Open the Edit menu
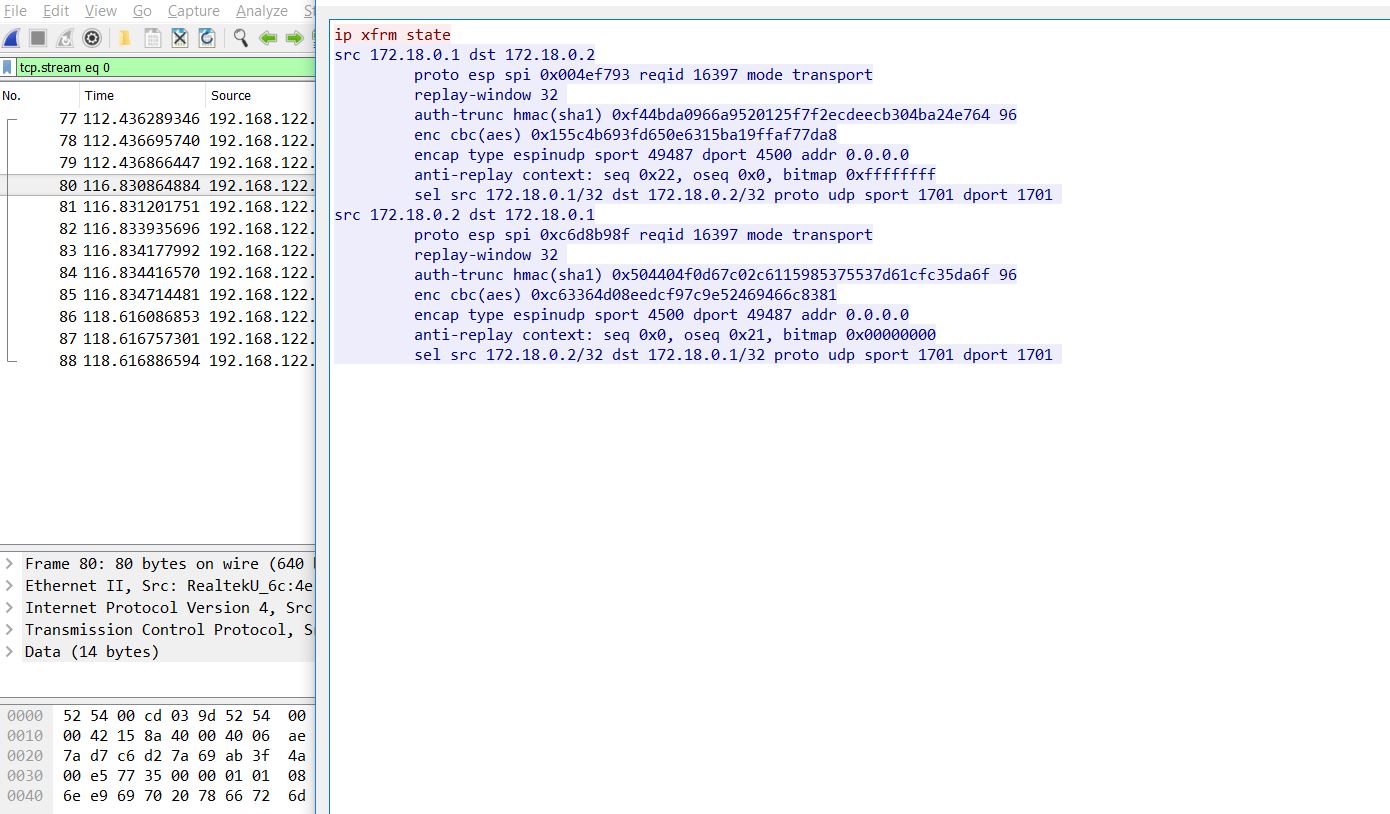 [56, 11]
